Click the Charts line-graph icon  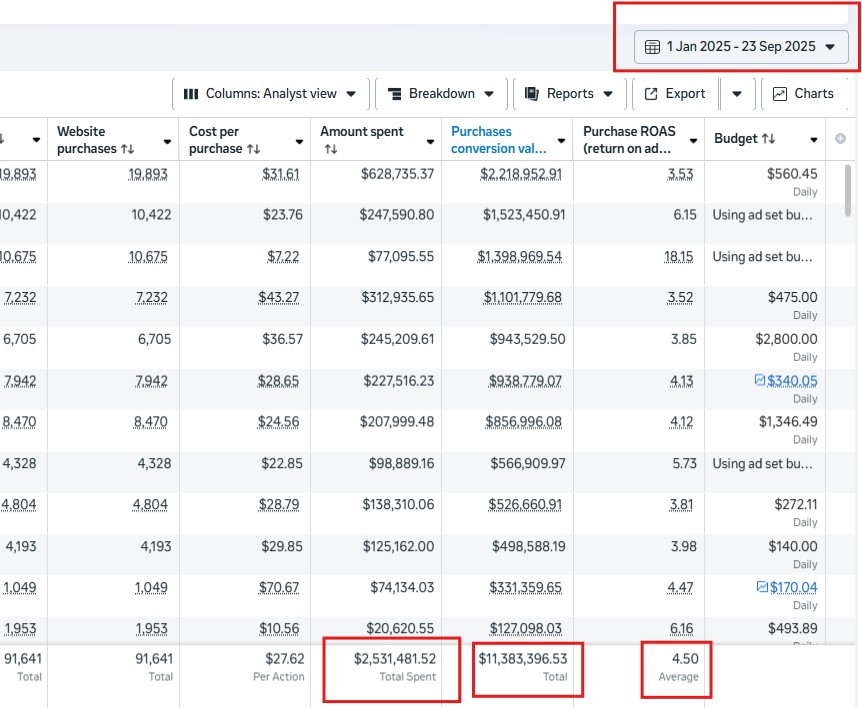(780, 94)
